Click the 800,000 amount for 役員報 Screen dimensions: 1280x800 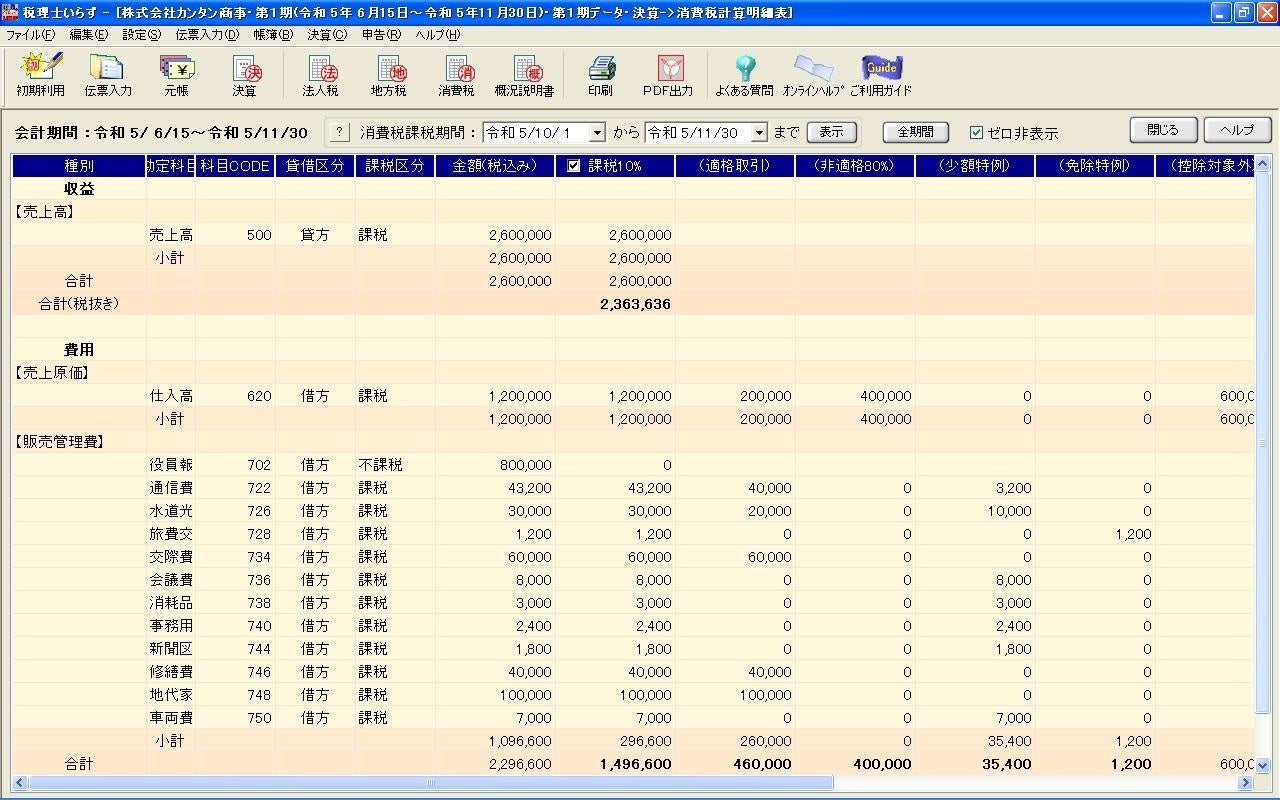[x=525, y=465]
